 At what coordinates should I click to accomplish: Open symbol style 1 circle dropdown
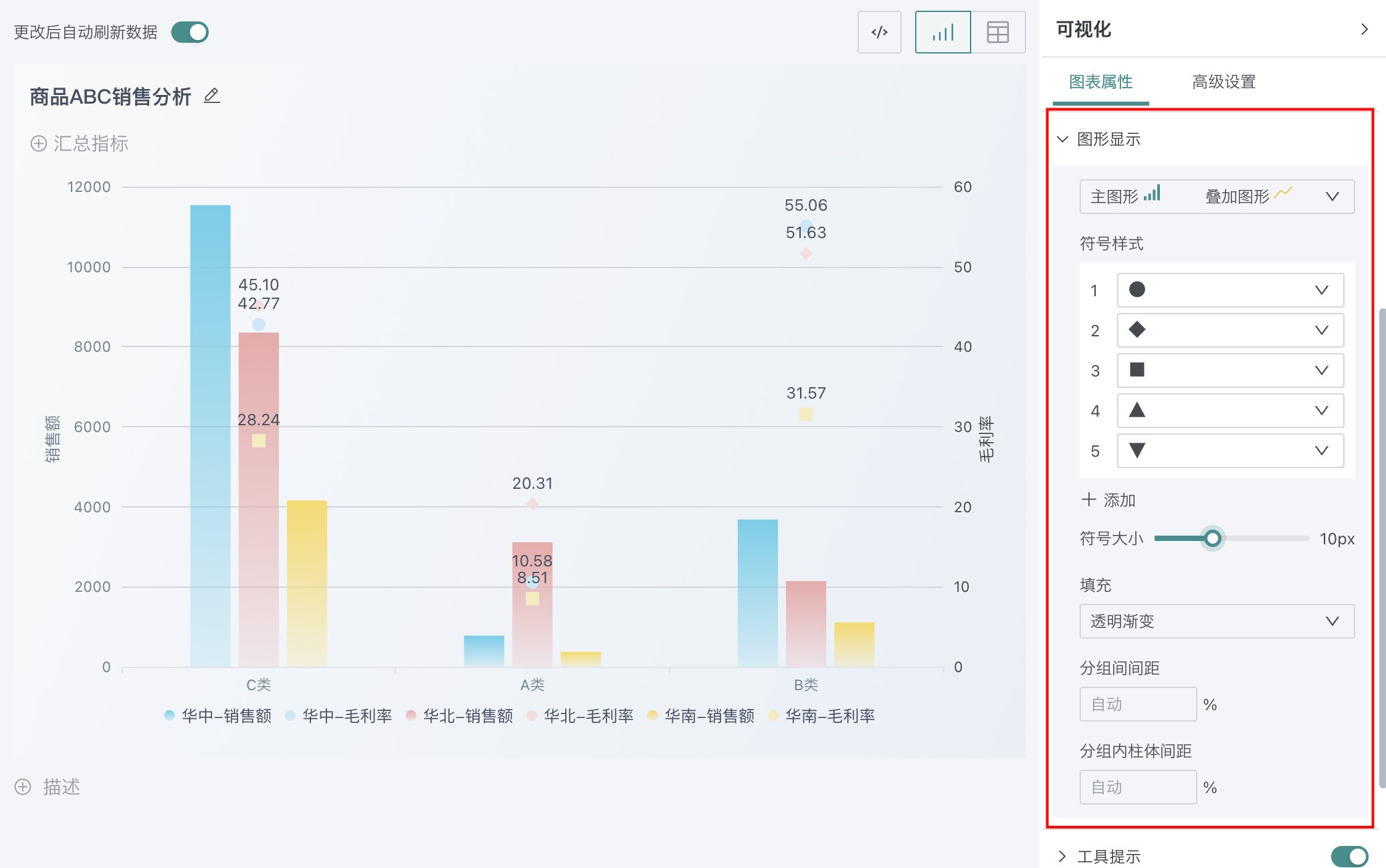click(1229, 290)
